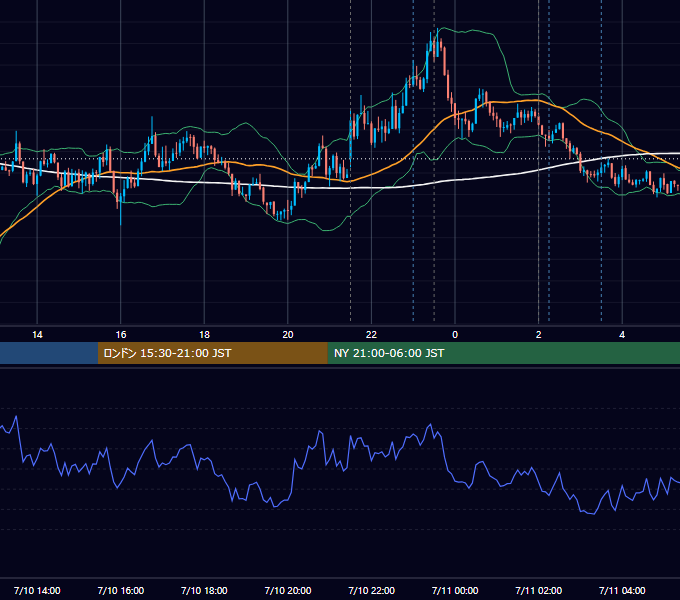This screenshot has width=680, height=600.
Task: Click the 7/10 22:00 label on oscillator axis
Action: (371, 590)
